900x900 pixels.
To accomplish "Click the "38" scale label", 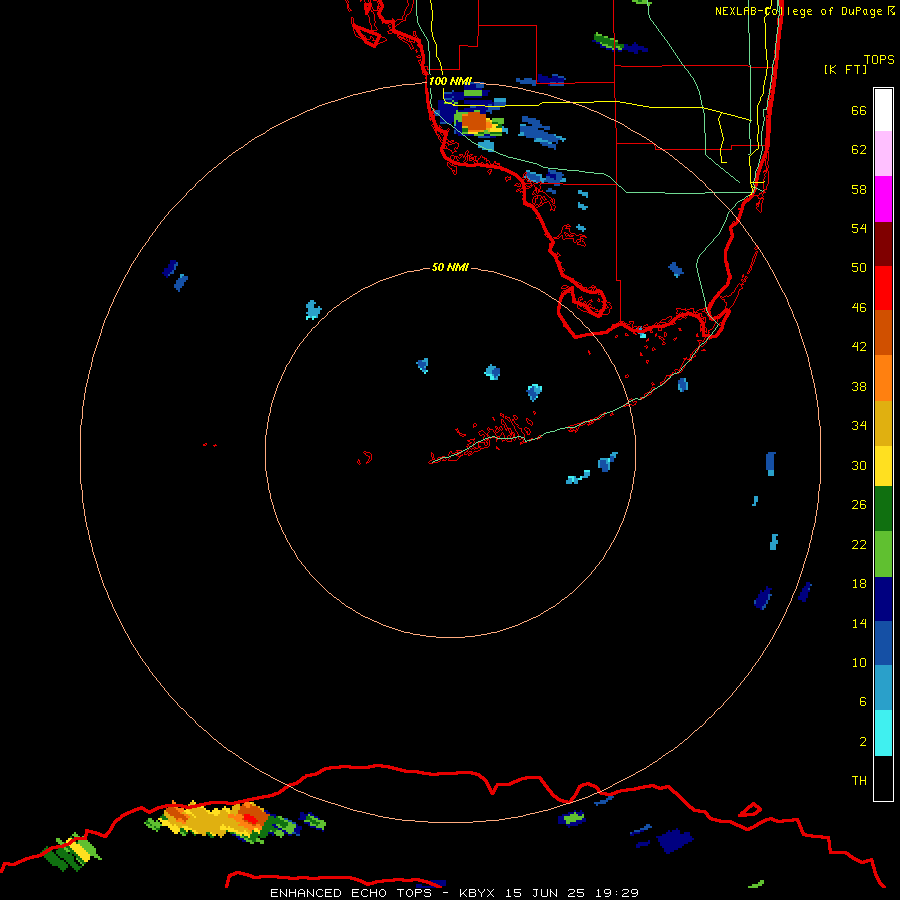I will click(859, 387).
